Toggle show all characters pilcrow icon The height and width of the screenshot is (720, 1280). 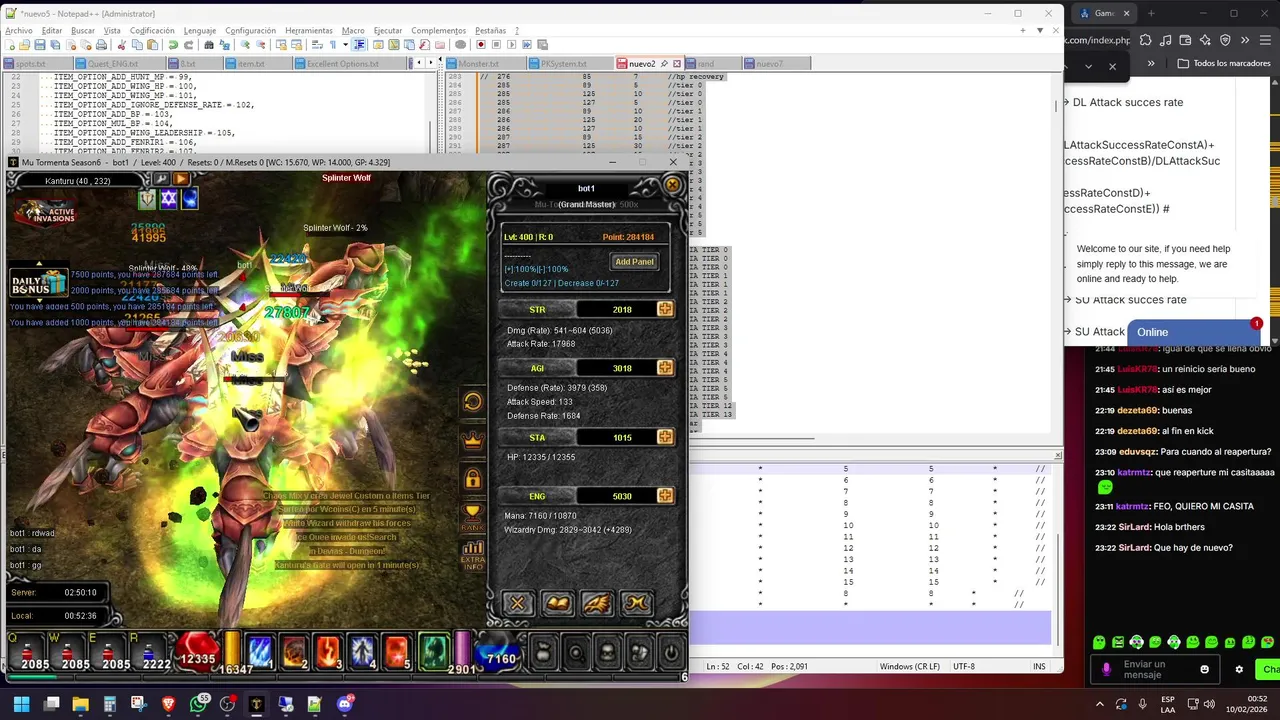pos(333,44)
